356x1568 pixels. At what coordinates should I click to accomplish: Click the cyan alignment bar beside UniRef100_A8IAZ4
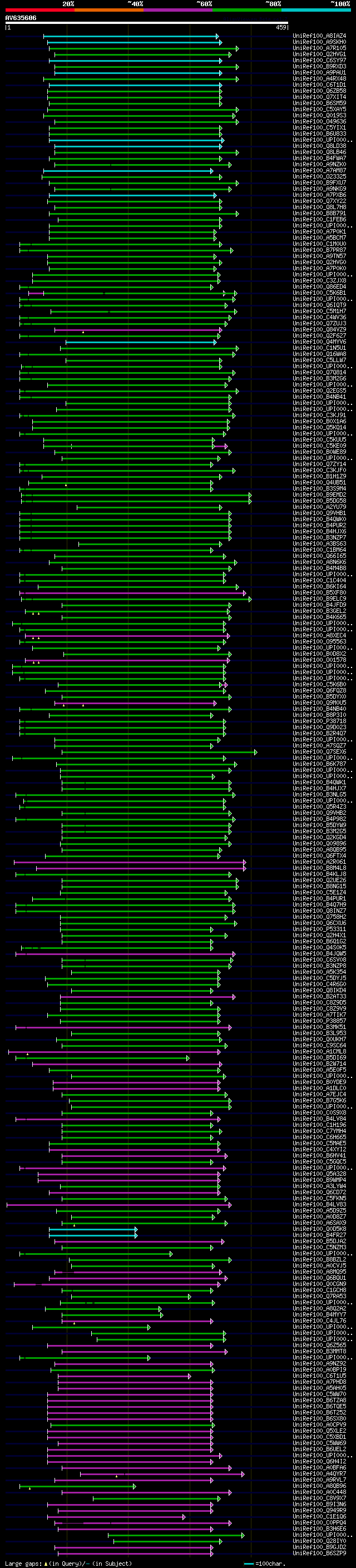[131, 37]
